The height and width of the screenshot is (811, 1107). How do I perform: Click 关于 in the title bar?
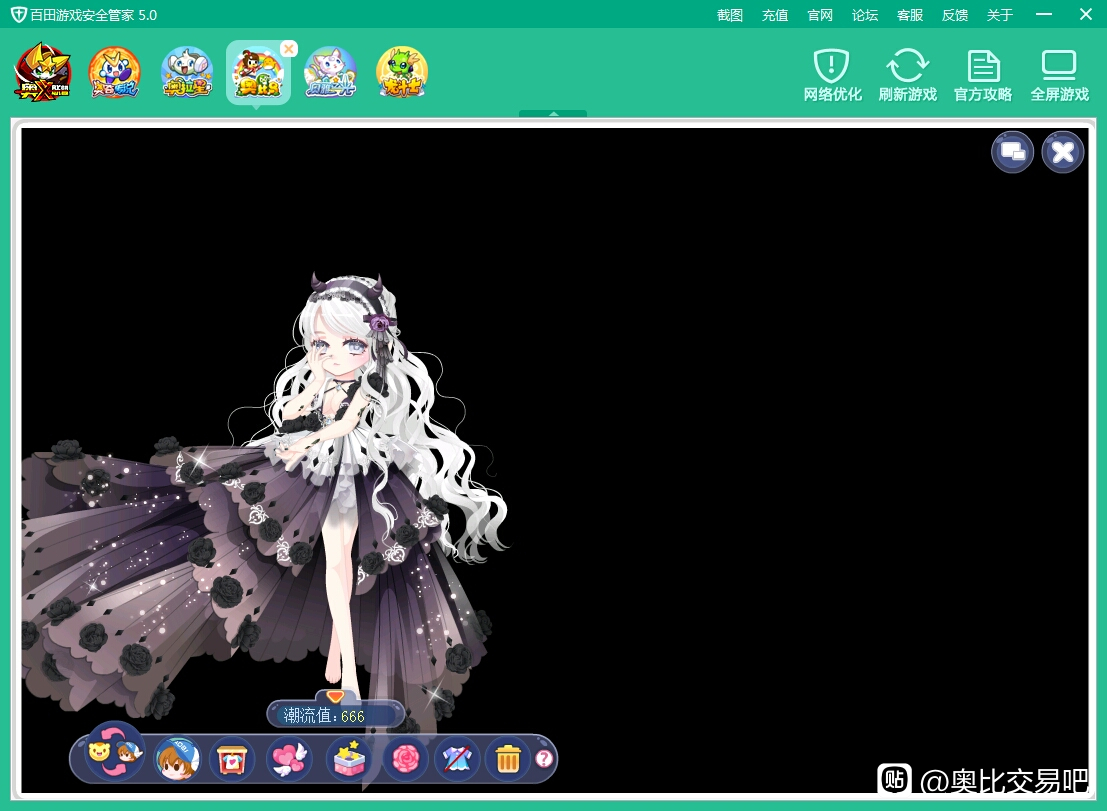(1000, 15)
